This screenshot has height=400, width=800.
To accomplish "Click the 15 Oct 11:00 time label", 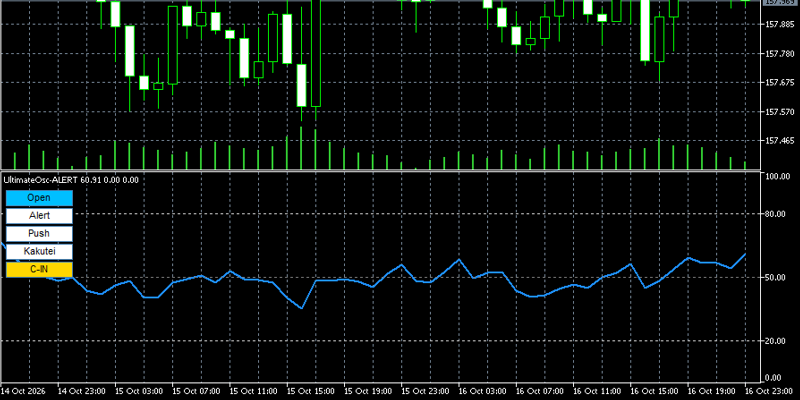I will click(x=254, y=391).
